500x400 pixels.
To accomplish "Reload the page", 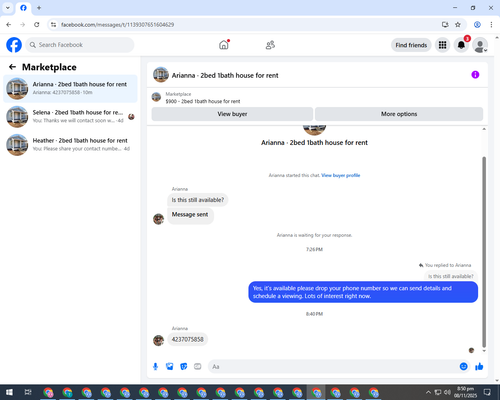I will coord(37,25).
